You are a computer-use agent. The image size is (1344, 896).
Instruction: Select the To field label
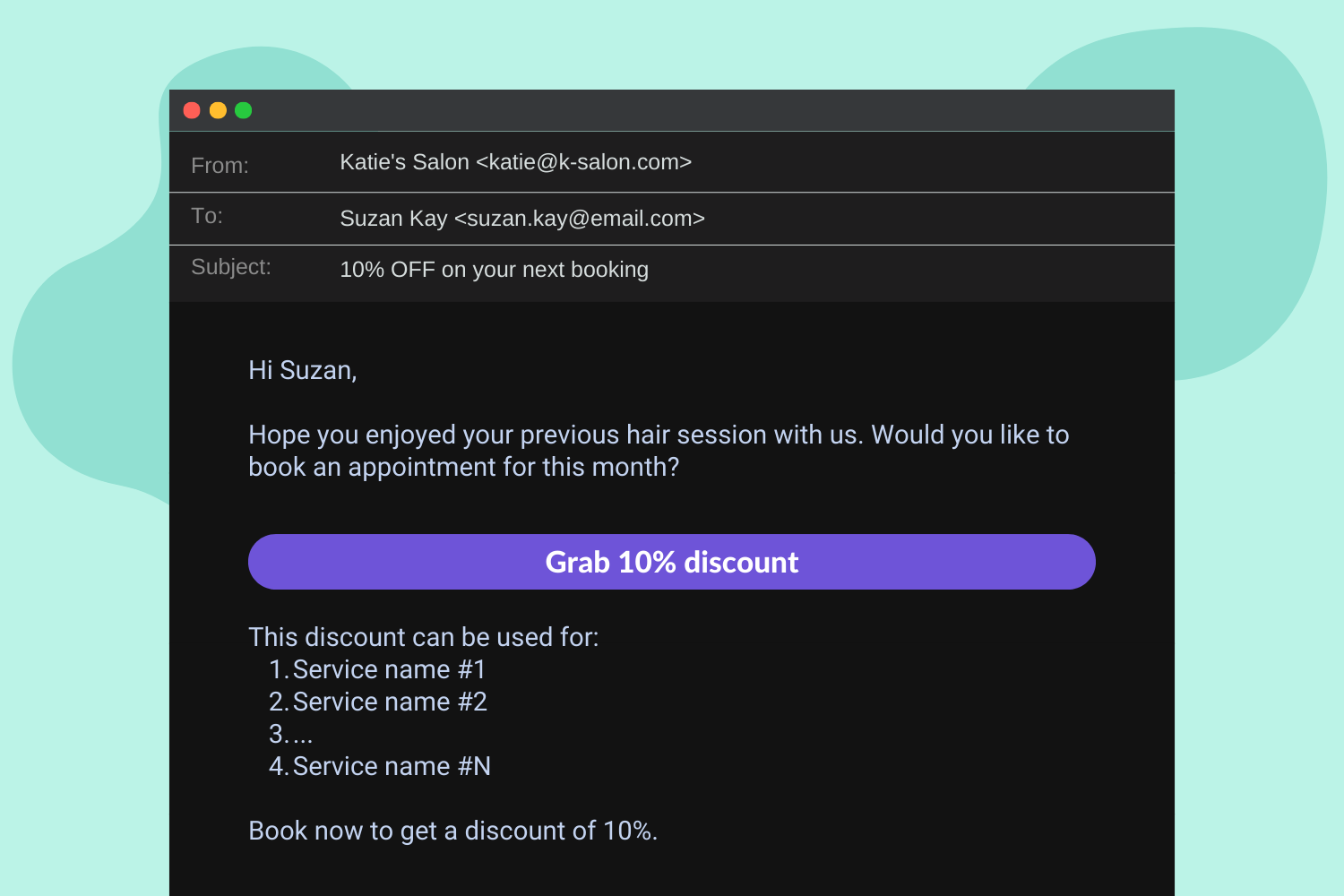(207, 215)
